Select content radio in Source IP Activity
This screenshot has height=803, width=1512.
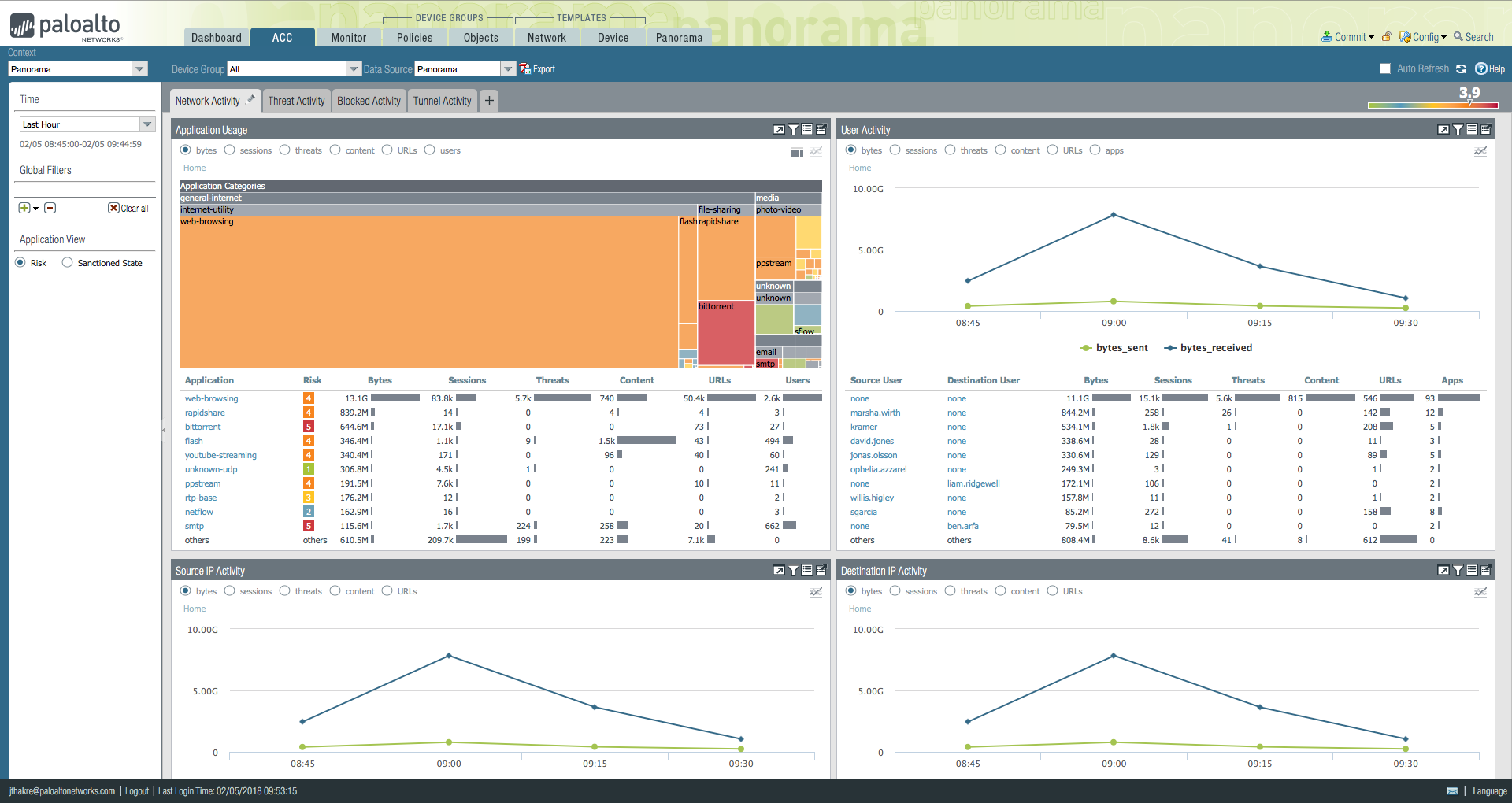pos(335,591)
